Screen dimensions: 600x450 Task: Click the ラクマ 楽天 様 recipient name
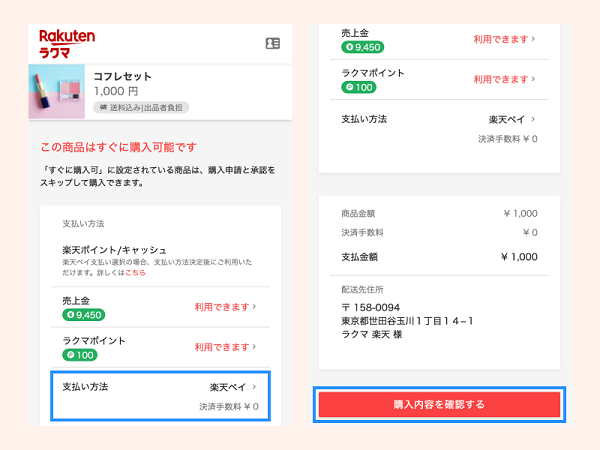tap(372, 334)
